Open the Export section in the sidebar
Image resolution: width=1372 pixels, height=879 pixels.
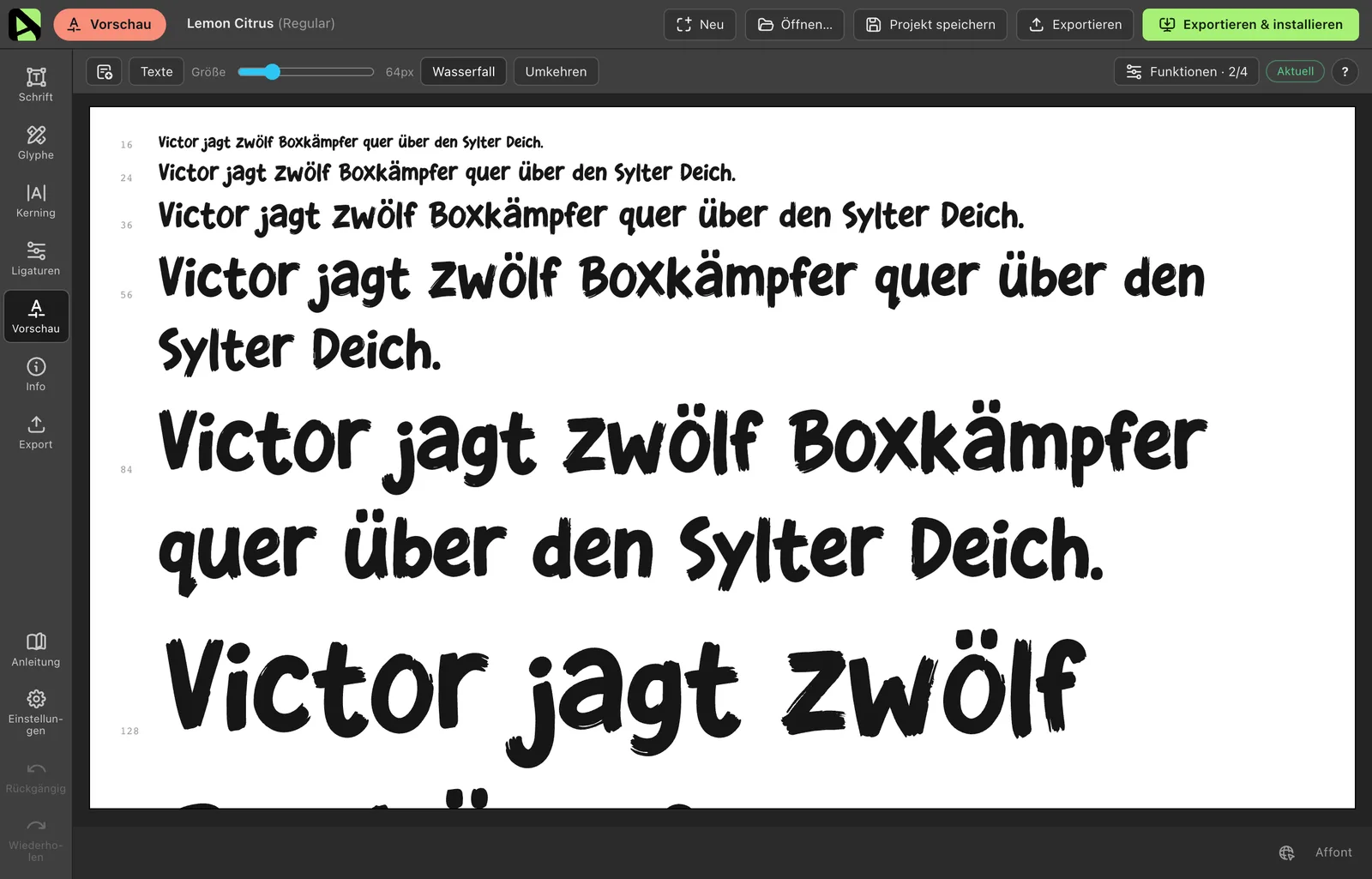(x=36, y=432)
